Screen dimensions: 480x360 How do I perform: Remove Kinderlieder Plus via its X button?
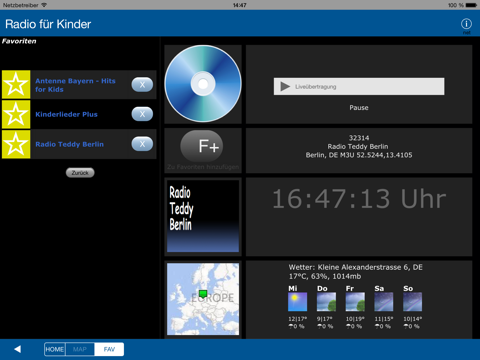(x=142, y=114)
